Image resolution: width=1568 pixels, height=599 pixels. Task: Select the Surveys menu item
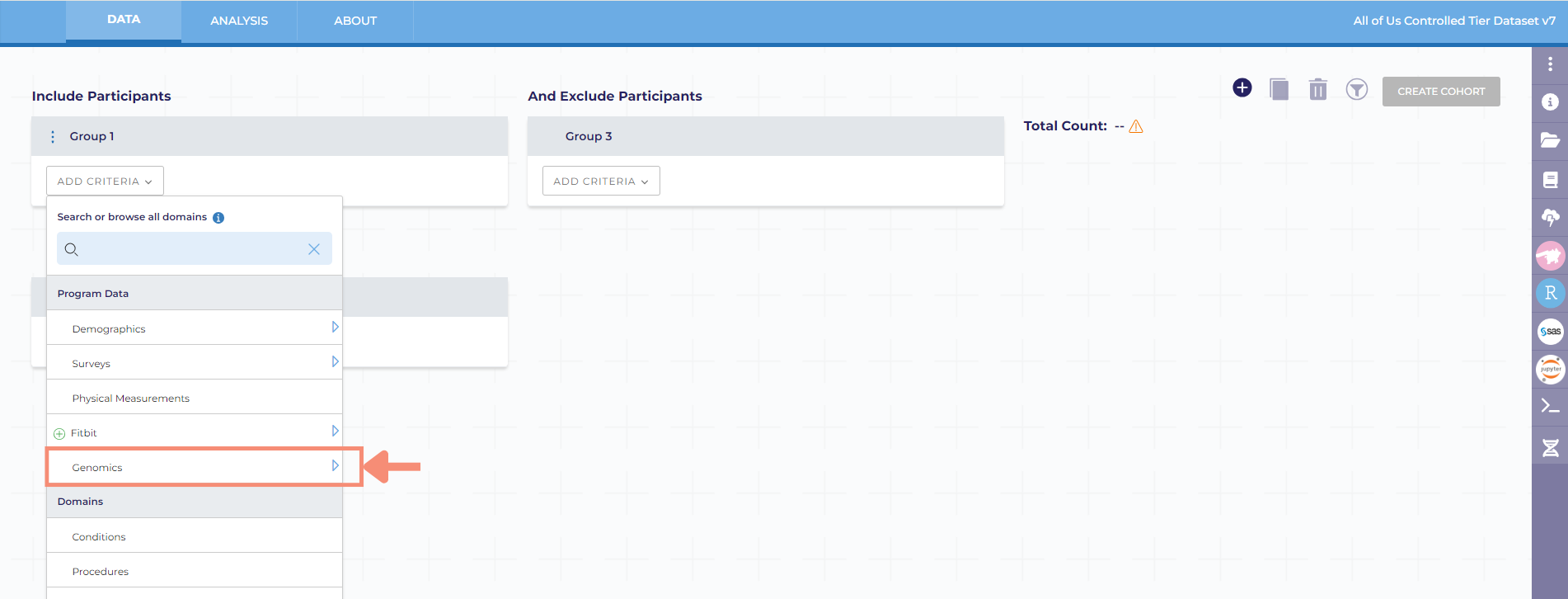pyautogui.click(x=195, y=363)
